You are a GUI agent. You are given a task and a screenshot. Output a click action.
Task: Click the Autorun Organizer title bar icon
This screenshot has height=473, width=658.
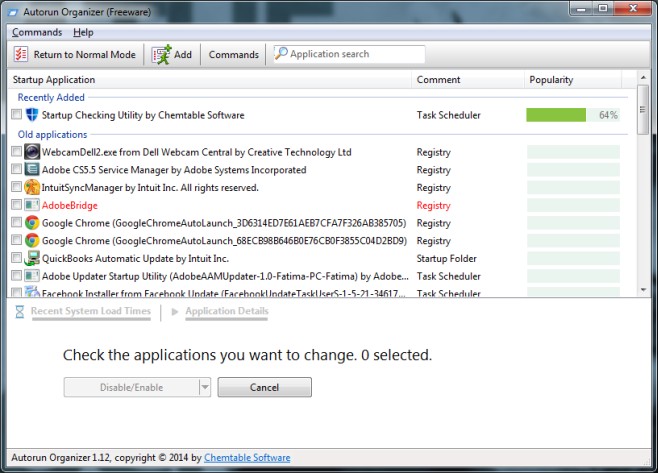tap(13, 12)
